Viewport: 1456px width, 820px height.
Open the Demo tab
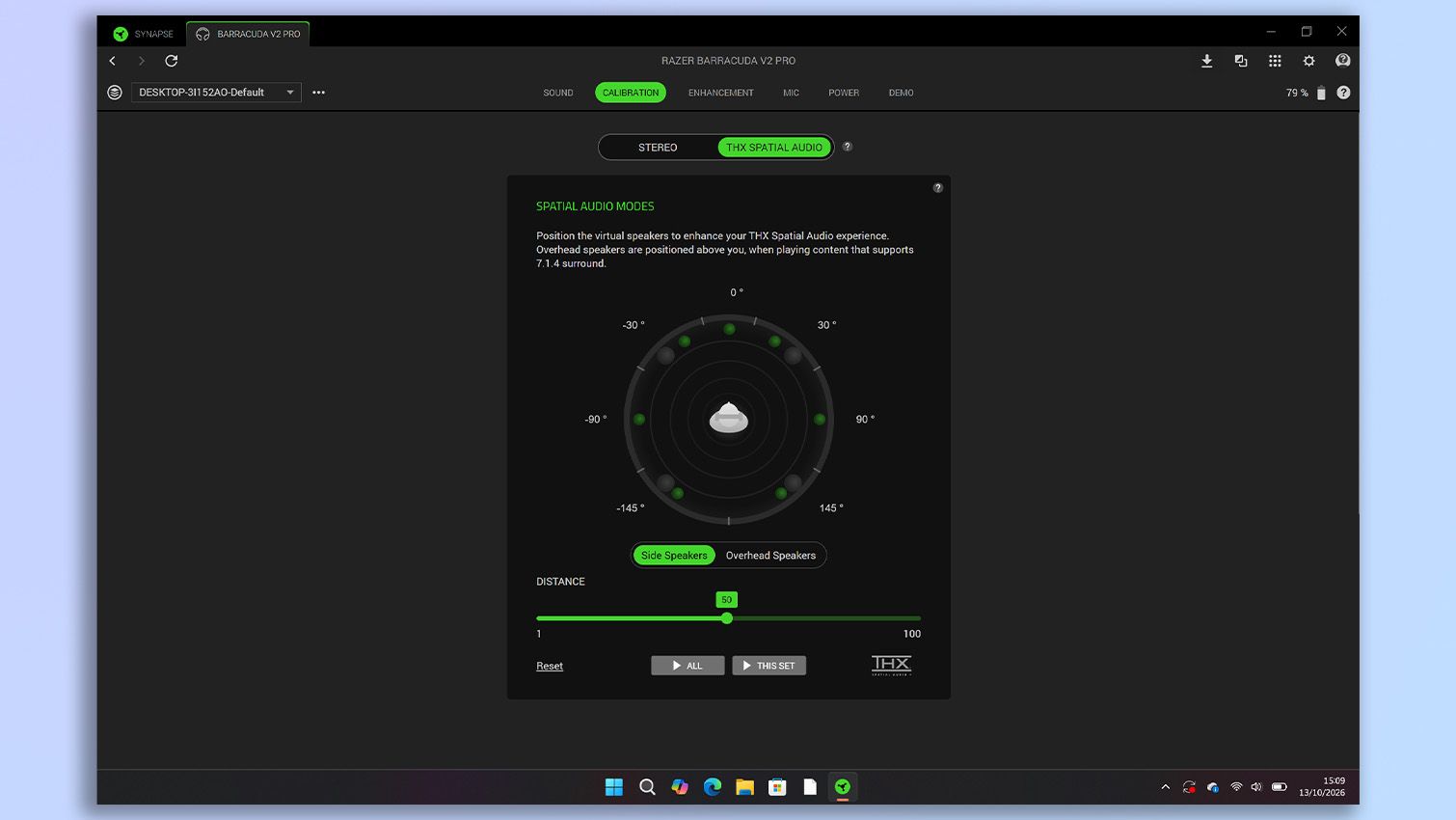coord(902,93)
